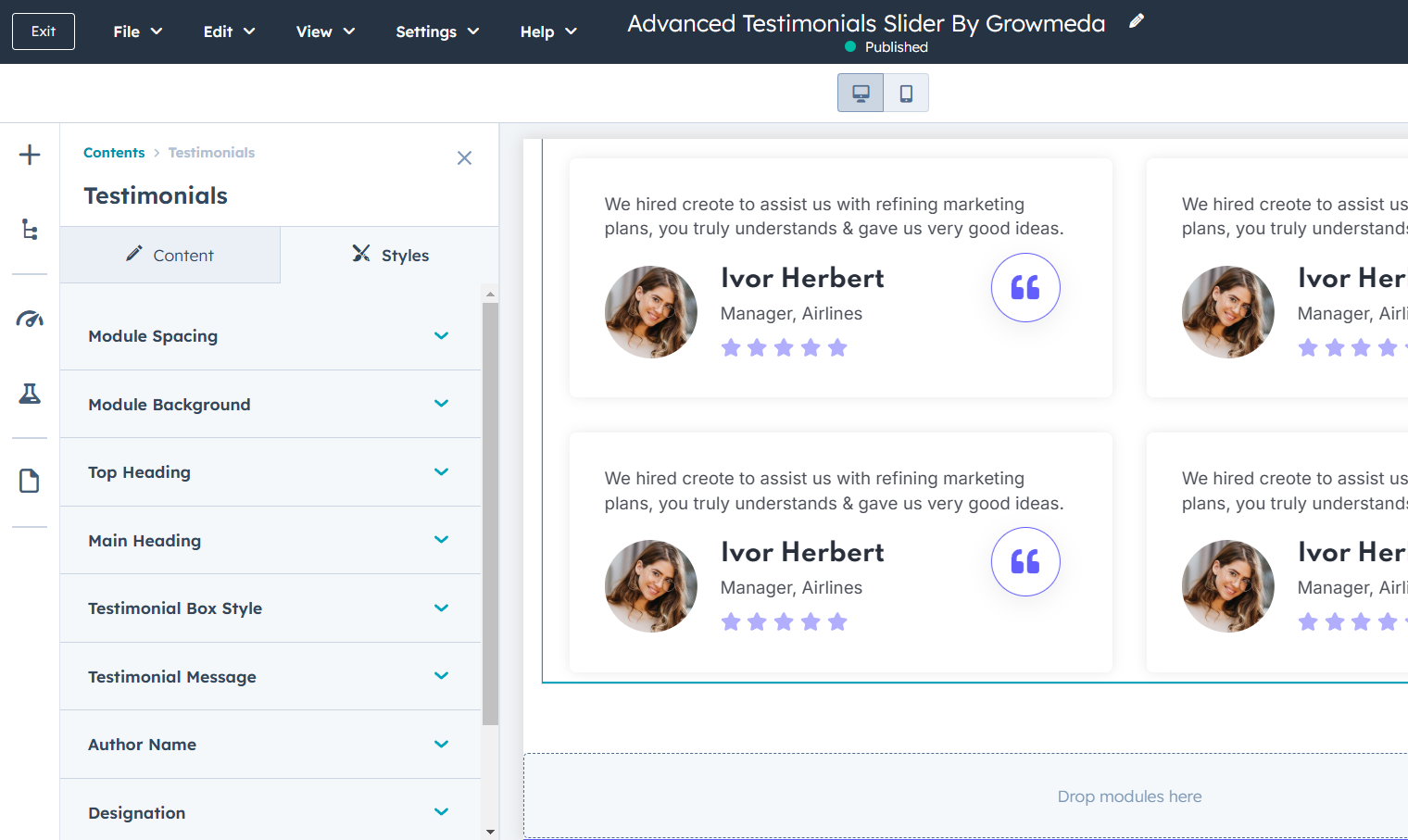This screenshot has width=1408, height=840.
Task: Click the Contents breadcrumb link
Action: (x=114, y=153)
